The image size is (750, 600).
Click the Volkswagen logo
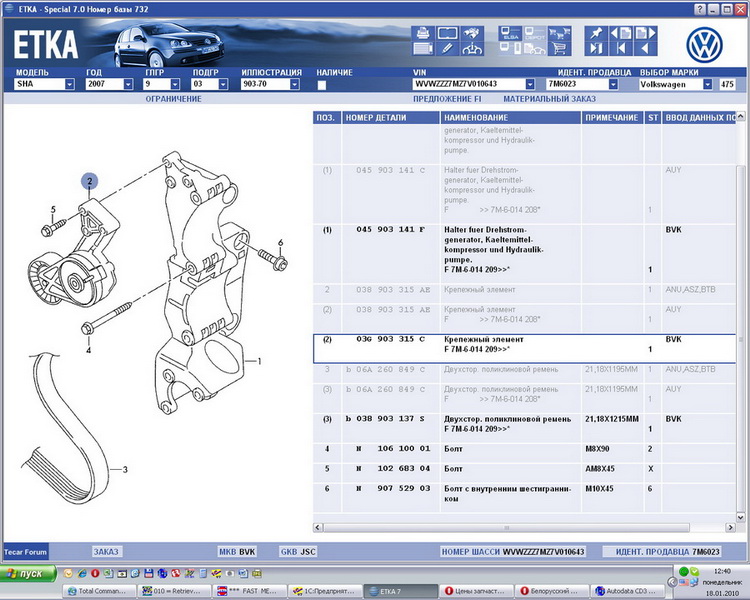point(704,44)
